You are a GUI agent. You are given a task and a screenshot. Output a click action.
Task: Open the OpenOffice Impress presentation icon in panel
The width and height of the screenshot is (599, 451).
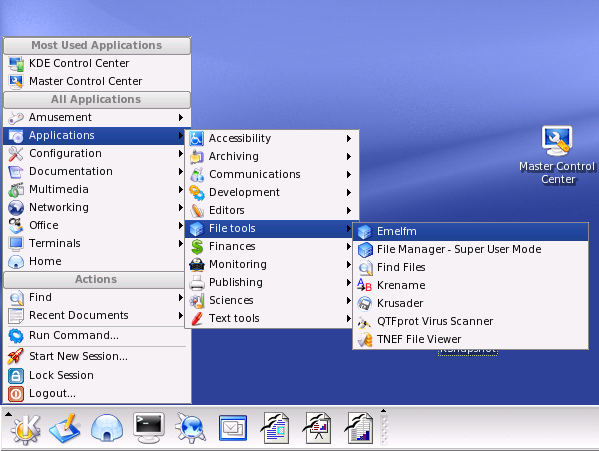click(x=317, y=428)
